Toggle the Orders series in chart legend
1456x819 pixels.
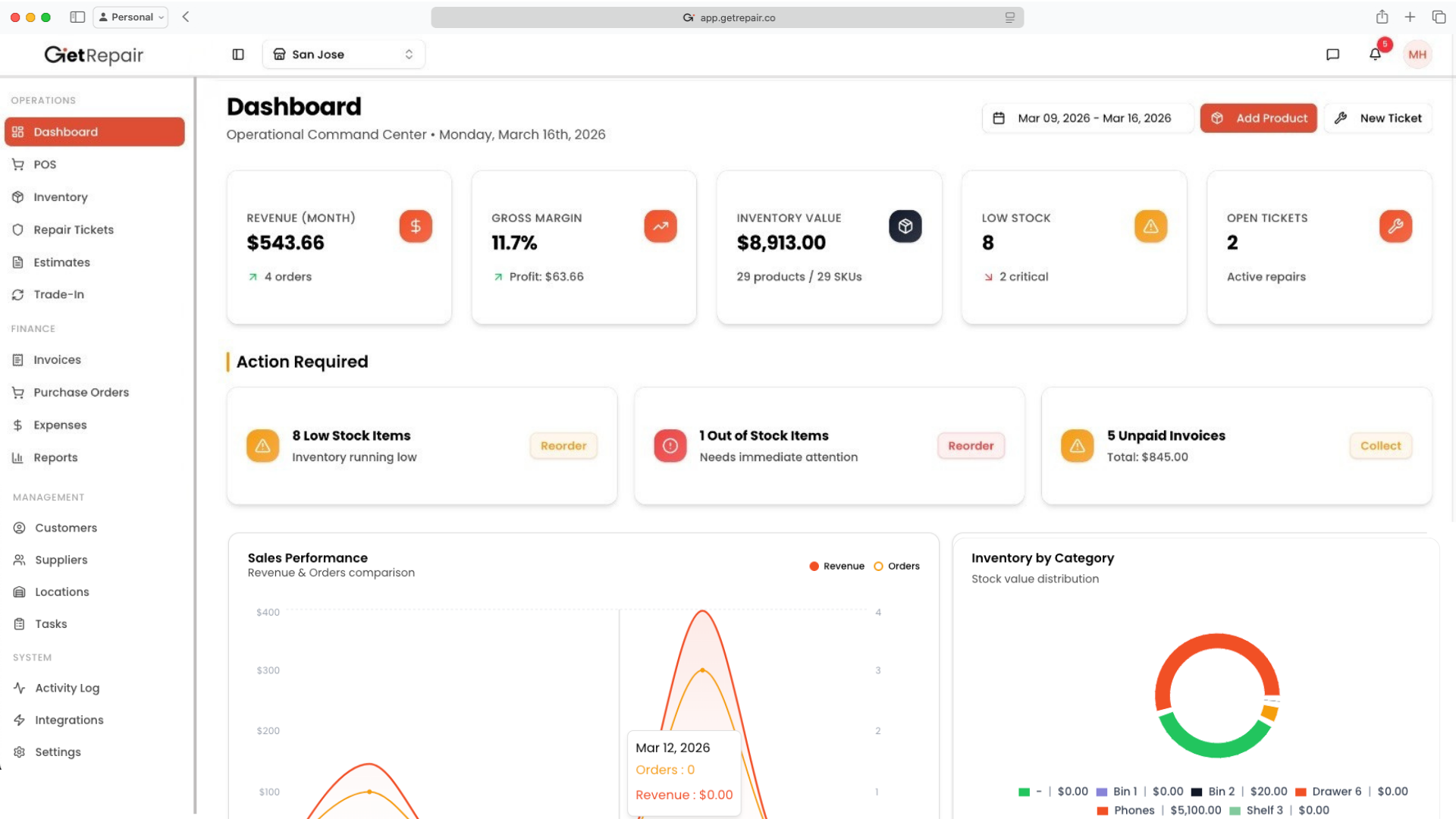tap(896, 566)
